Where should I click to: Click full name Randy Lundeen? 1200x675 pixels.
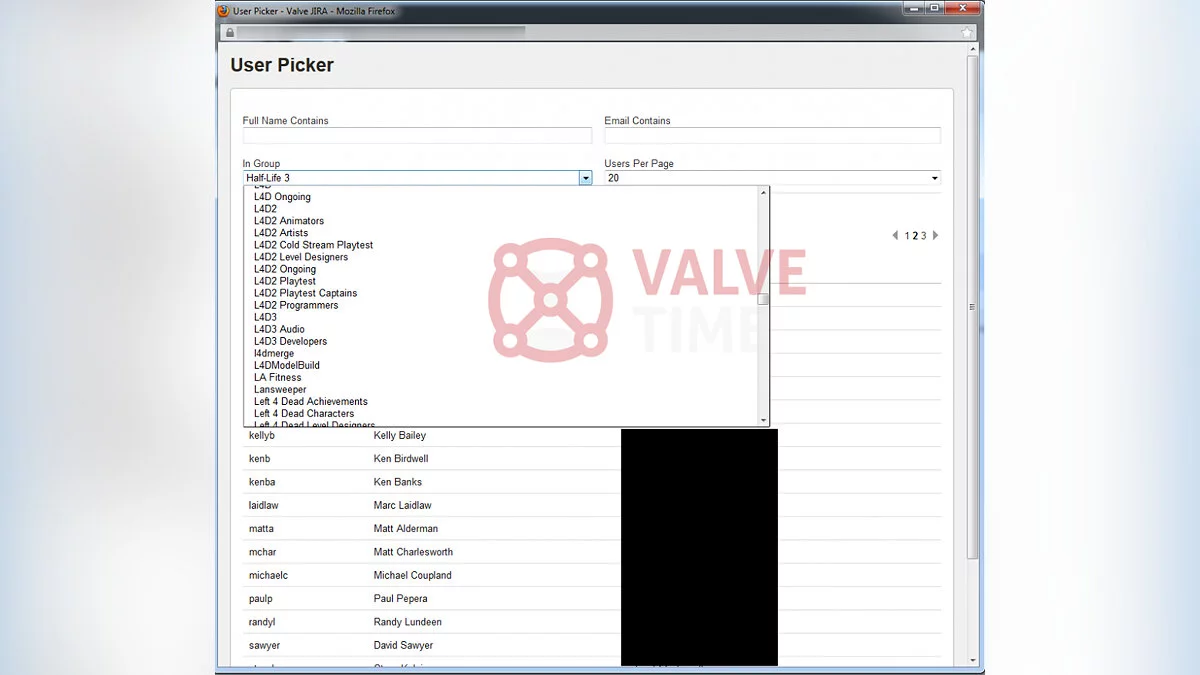pos(408,622)
